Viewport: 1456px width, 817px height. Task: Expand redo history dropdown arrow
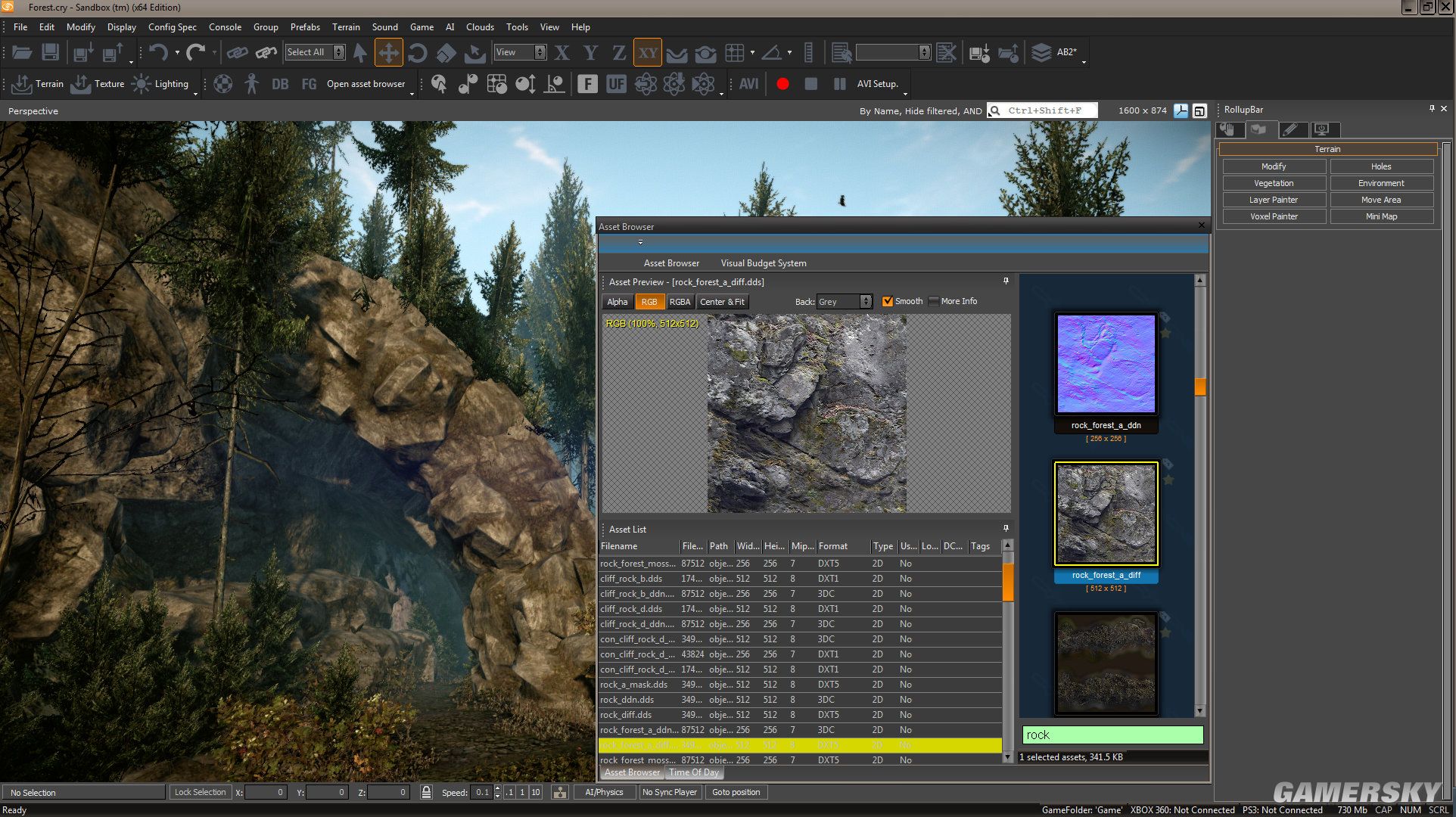[214, 52]
